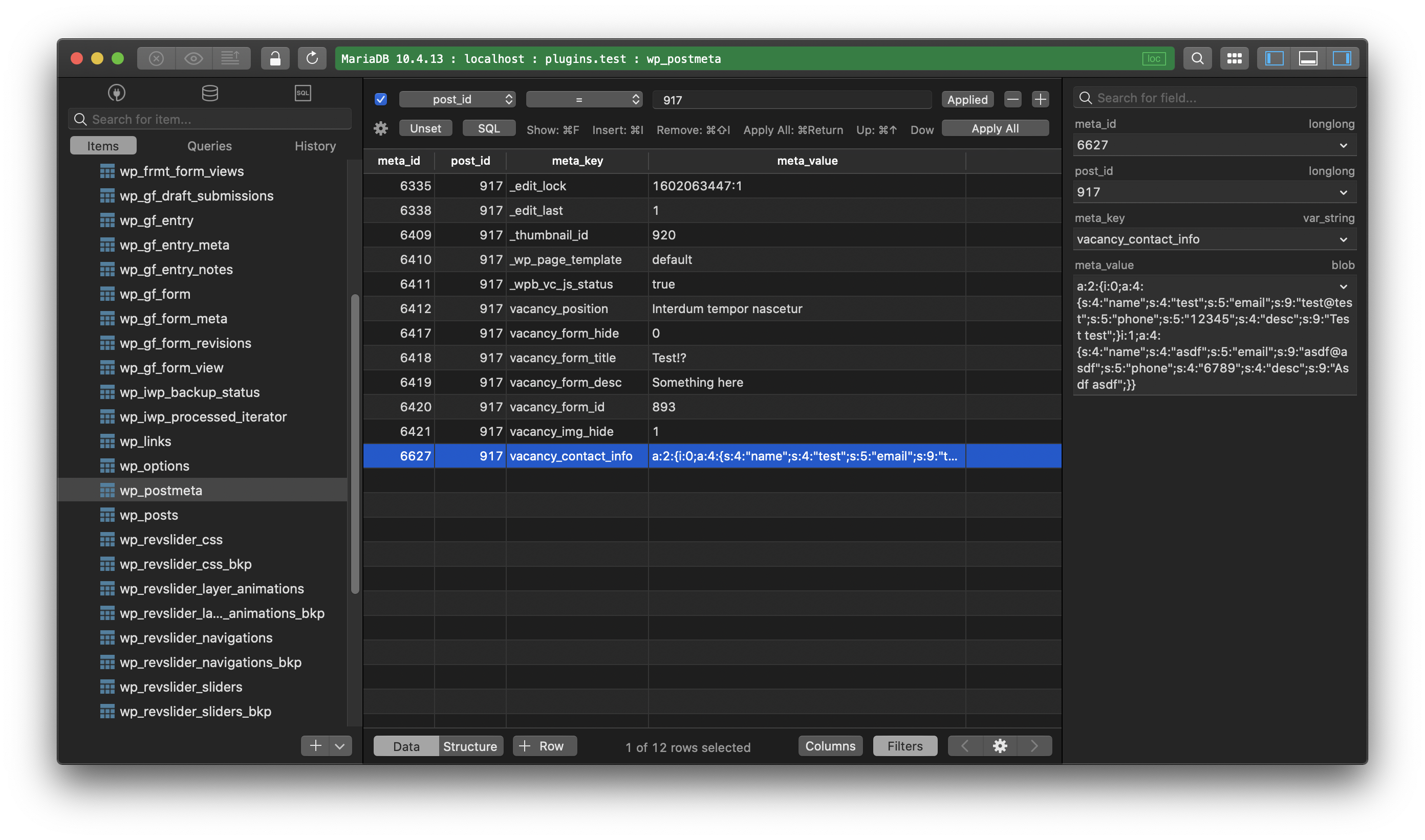This screenshot has width=1425, height=840.
Task: Uncheck the post_id filter checkbox
Action: 381,99
